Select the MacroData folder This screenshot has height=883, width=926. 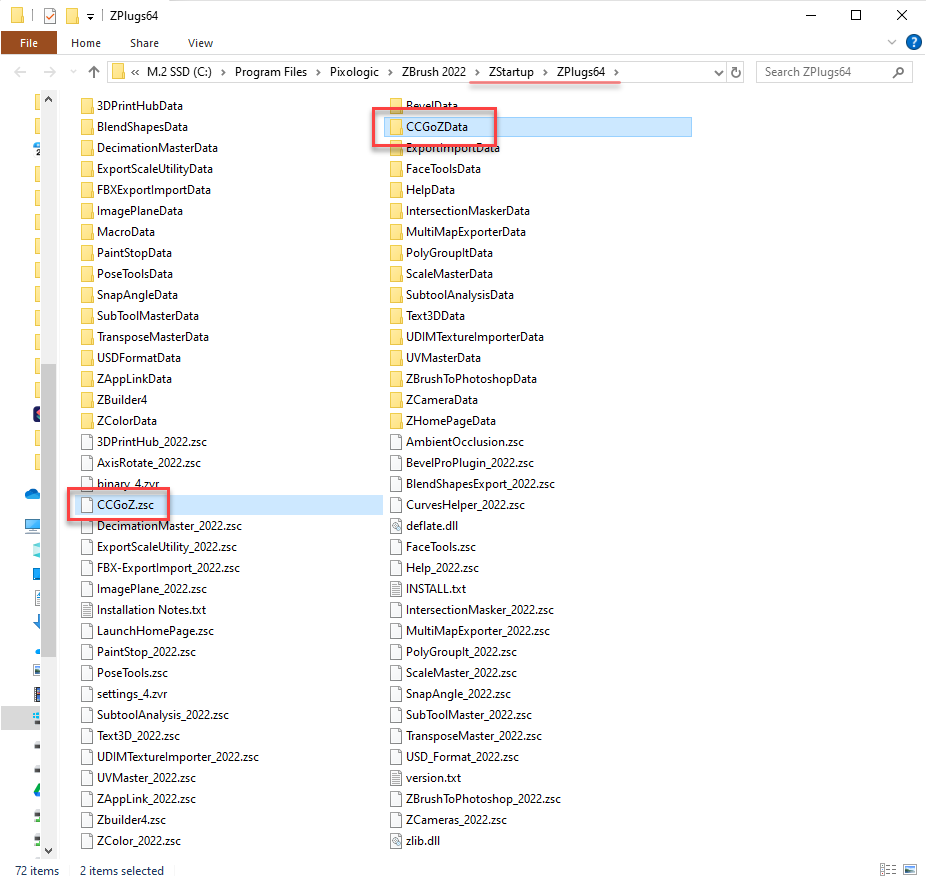coord(118,232)
